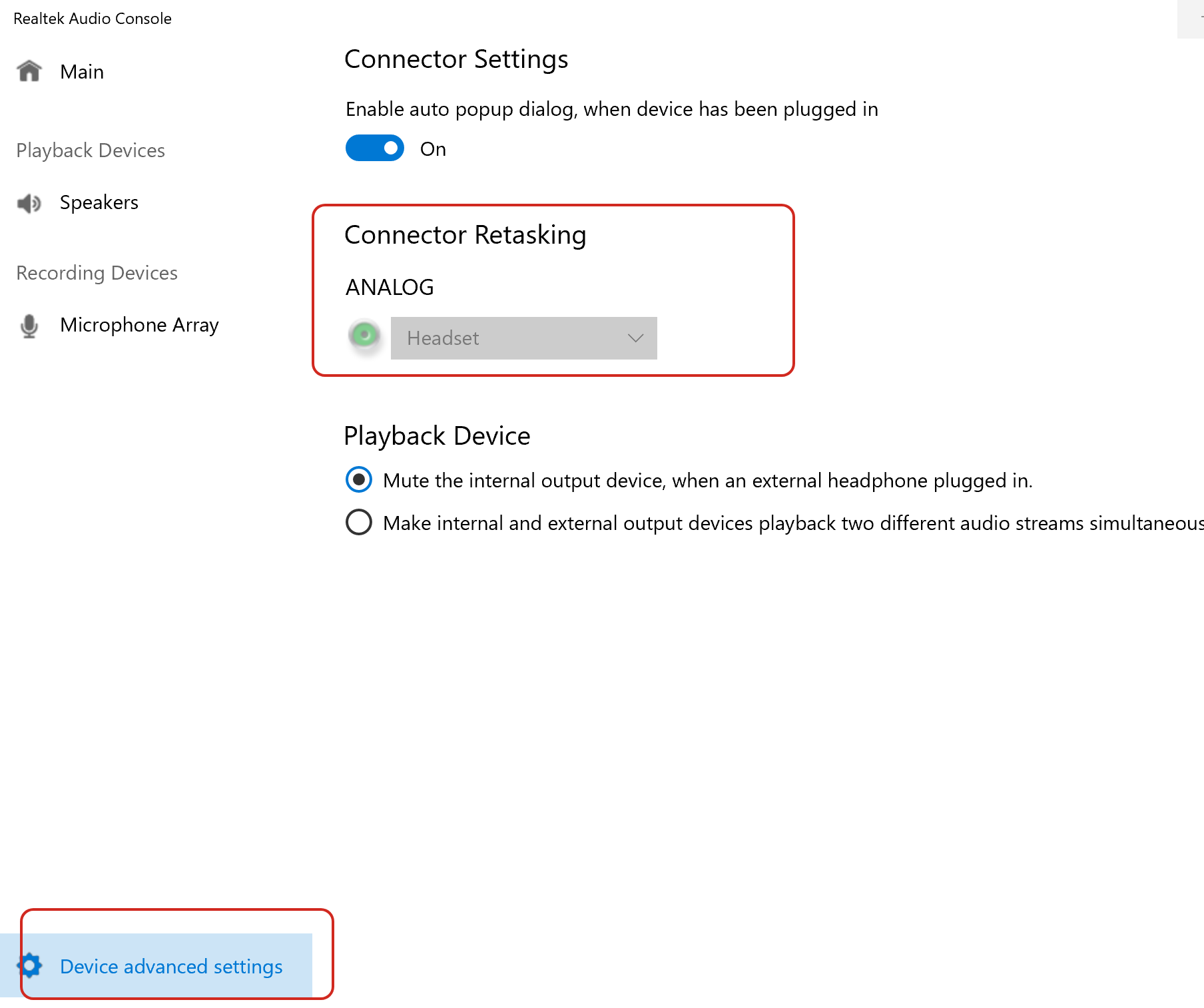Image resolution: width=1204 pixels, height=1008 pixels.
Task: Click the Device advanced settings gear icon
Action: (x=31, y=965)
